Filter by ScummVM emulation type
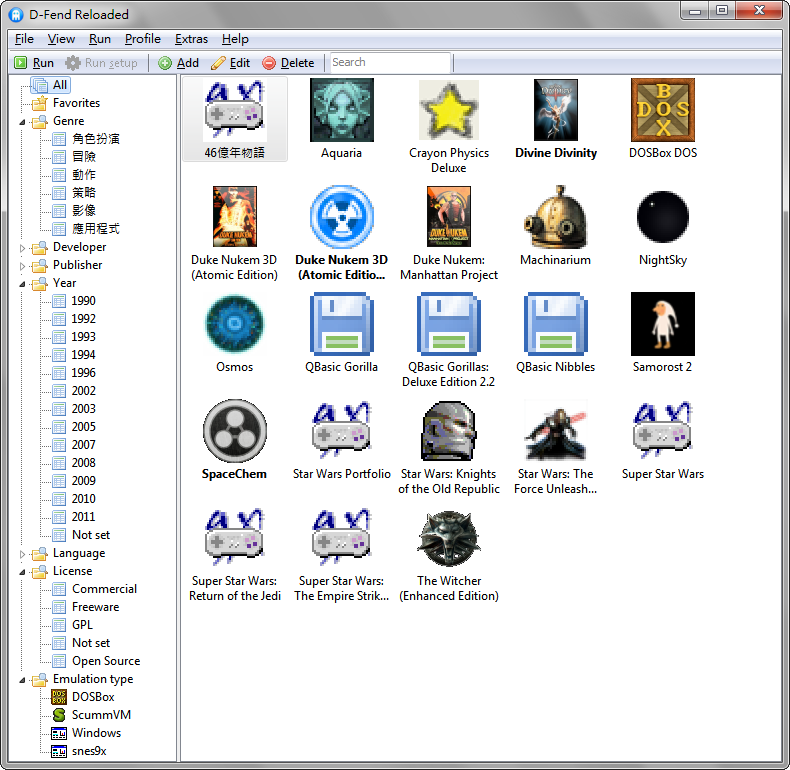The image size is (790, 770). pyautogui.click(x=101, y=715)
